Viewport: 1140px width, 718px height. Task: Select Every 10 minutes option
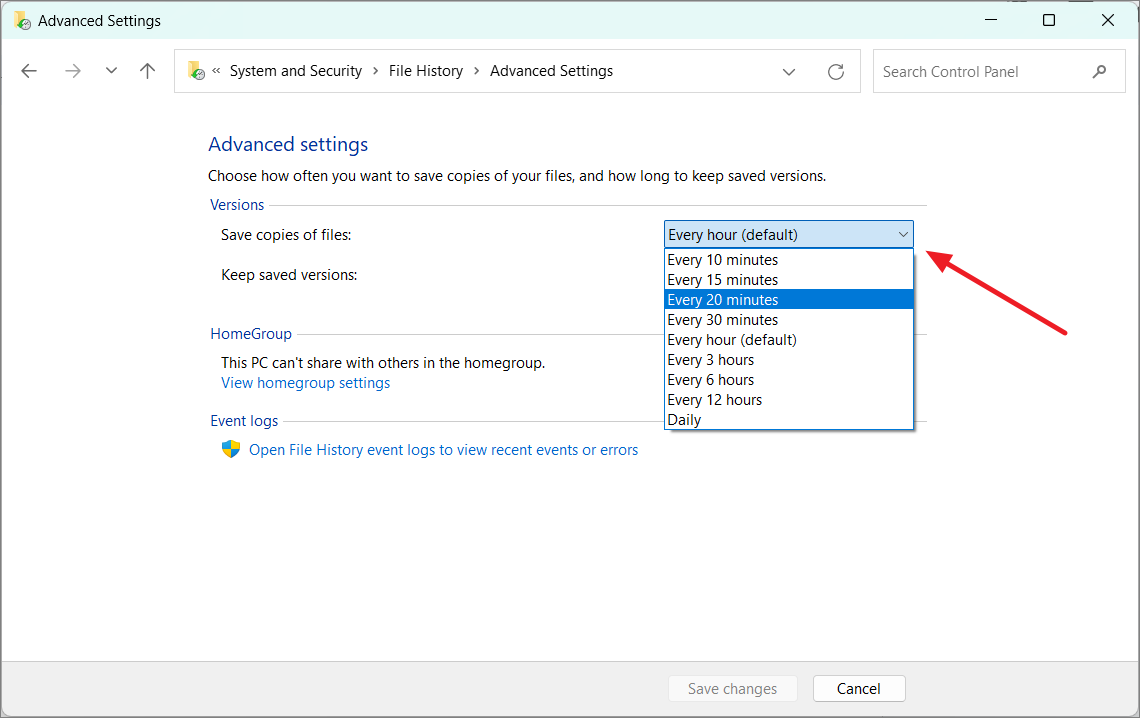tap(723, 260)
